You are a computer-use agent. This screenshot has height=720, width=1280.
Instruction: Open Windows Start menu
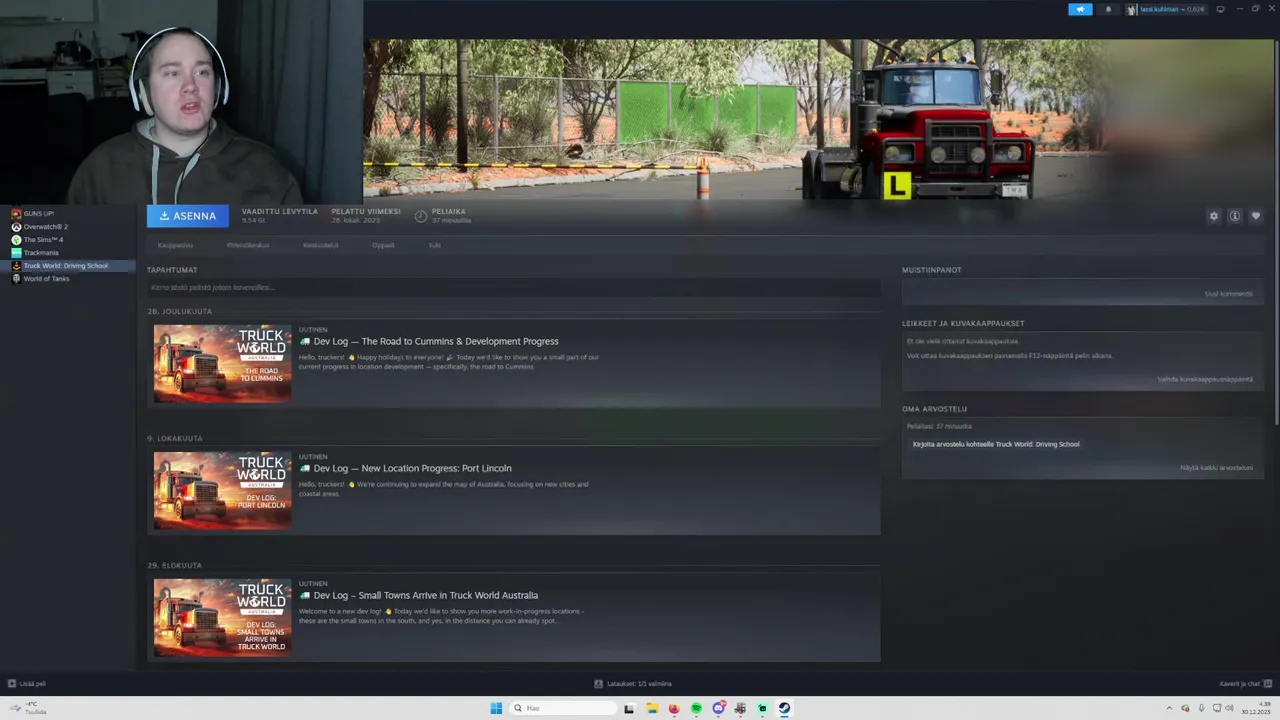point(496,708)
